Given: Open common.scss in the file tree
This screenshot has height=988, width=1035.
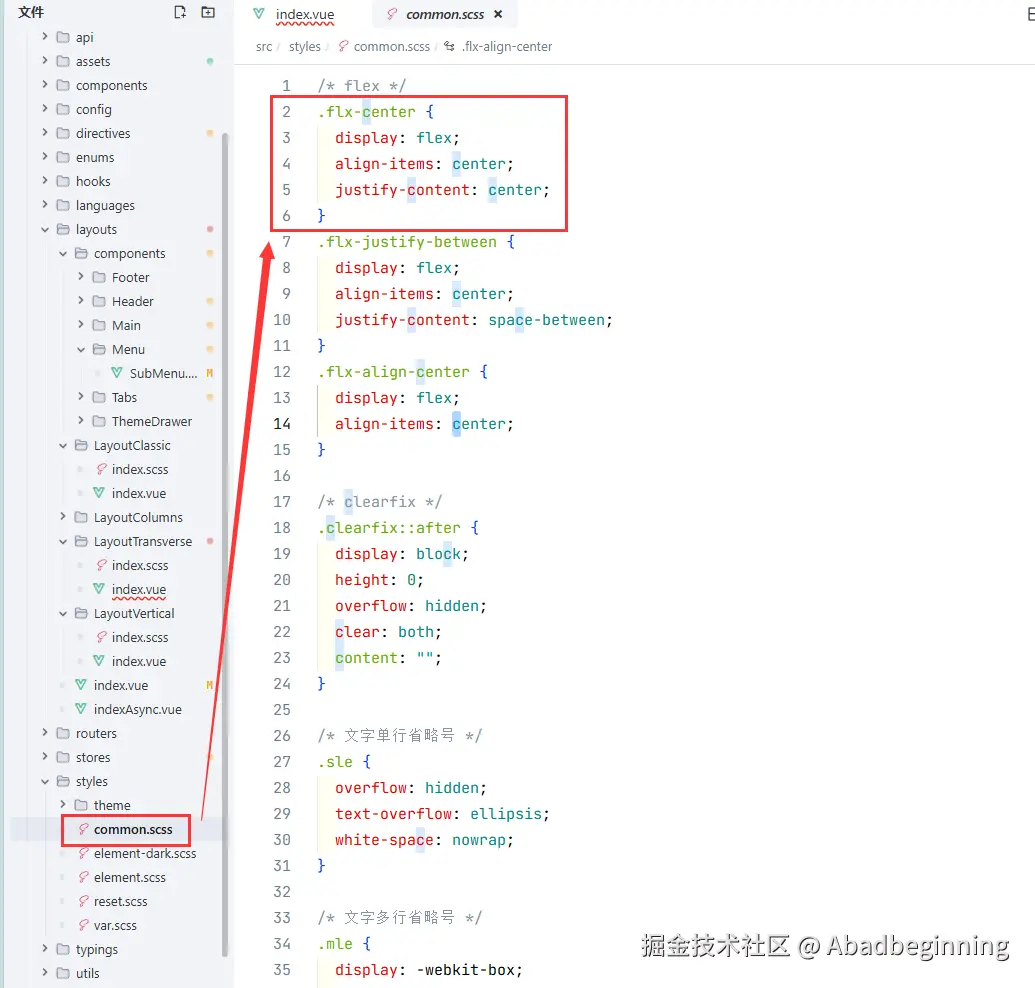Looking at the screenshot, I should [133, 830].
